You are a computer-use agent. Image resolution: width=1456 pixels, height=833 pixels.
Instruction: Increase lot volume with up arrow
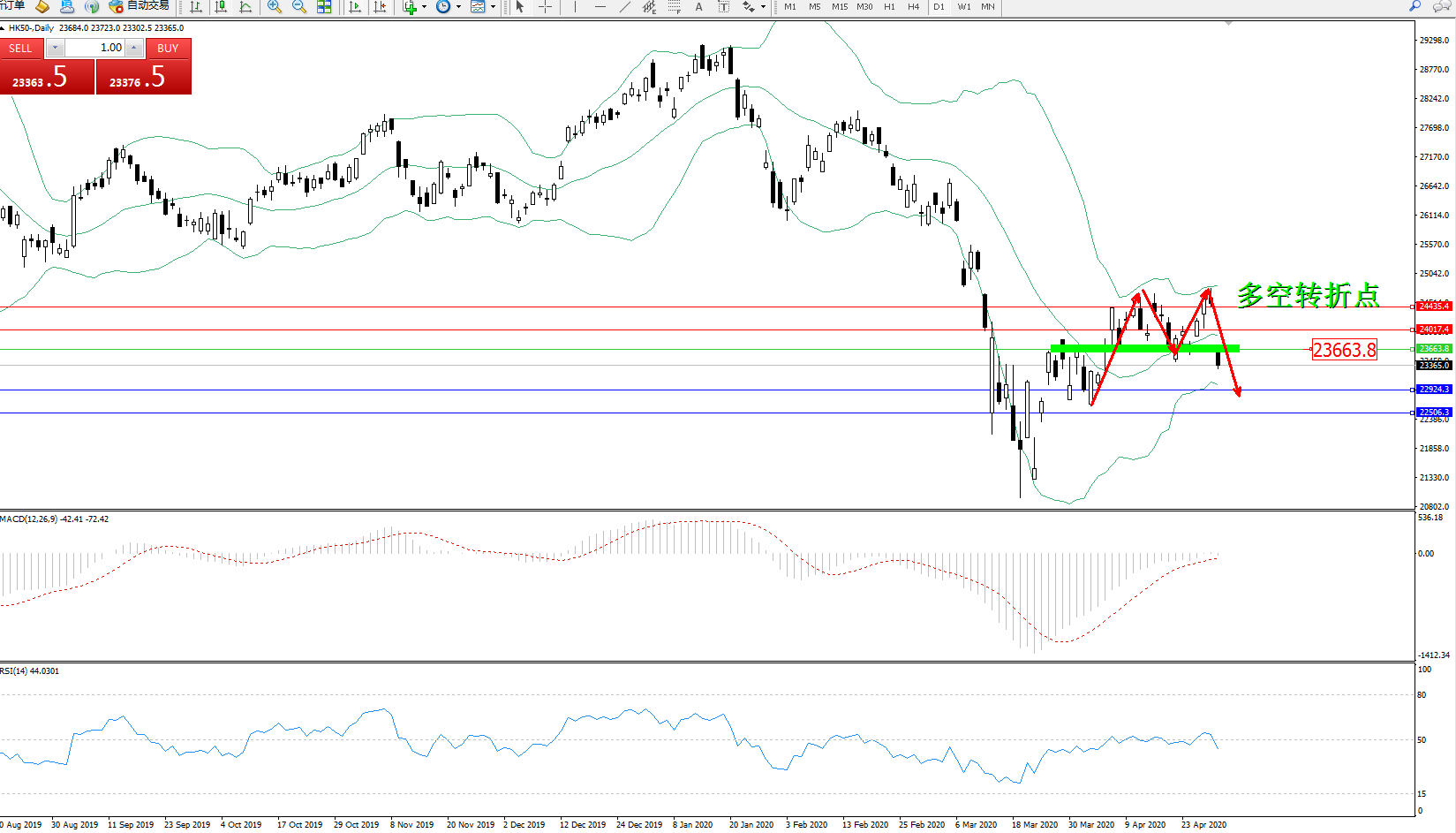[x=134, y=48]
